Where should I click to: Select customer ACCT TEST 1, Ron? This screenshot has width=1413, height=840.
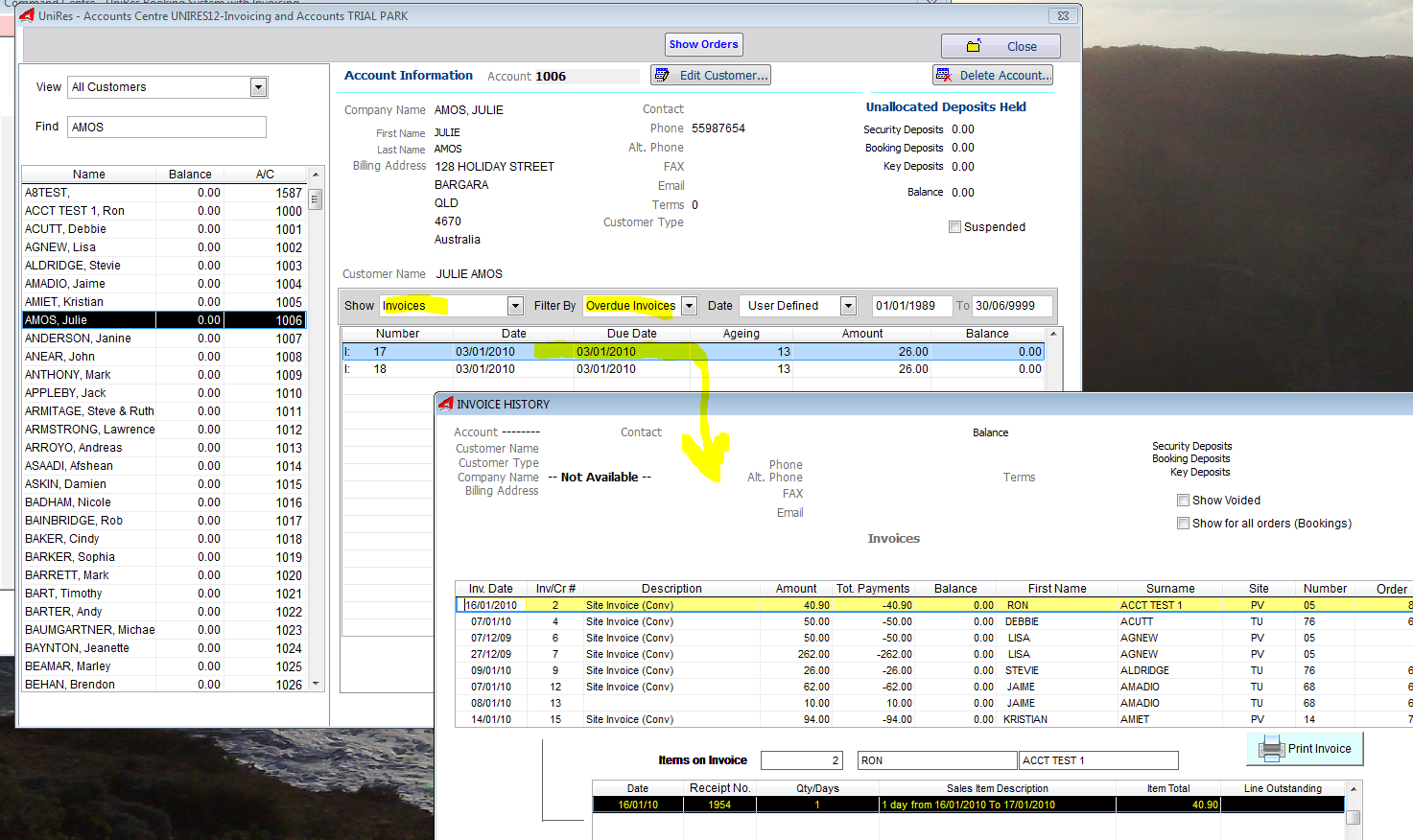click(x=163, y=211)
